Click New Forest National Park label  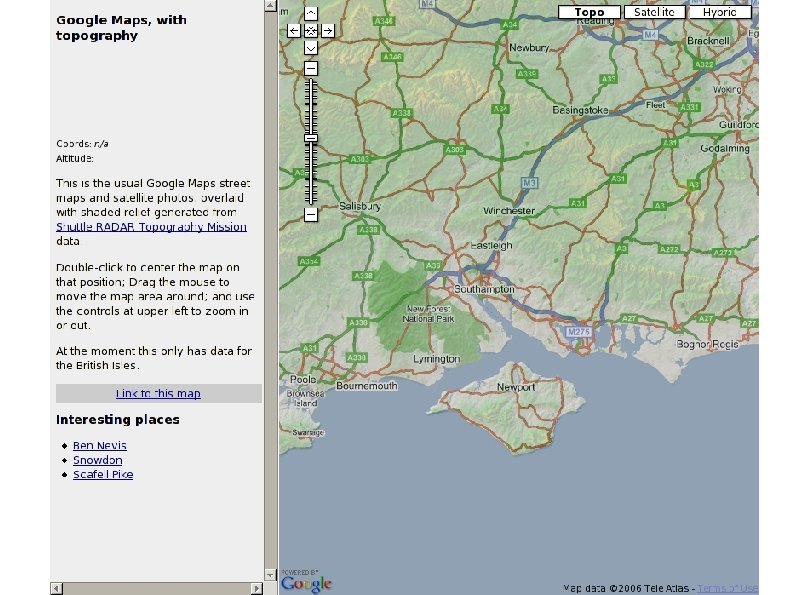pos(428,314)
